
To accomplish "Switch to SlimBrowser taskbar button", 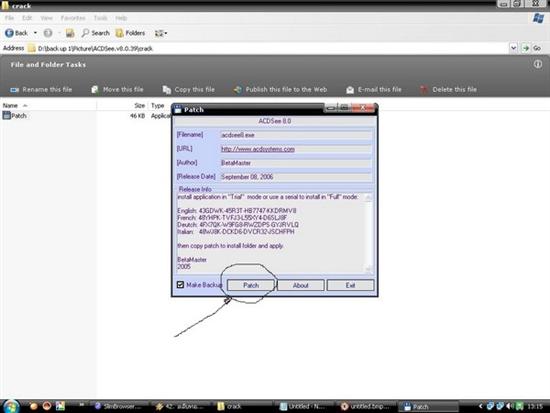I will [119, 407].
